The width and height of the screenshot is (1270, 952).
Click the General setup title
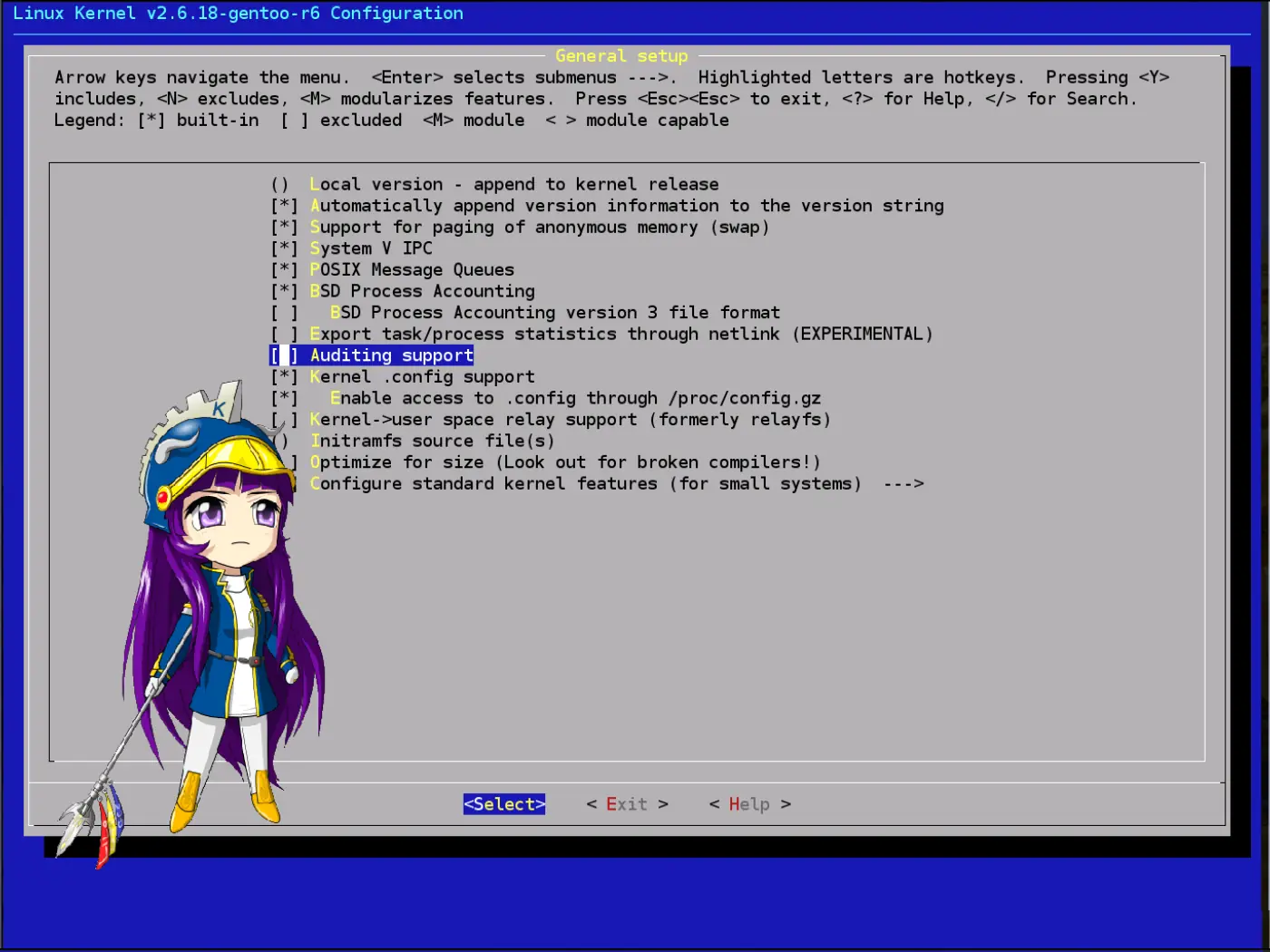pos(621,56)
